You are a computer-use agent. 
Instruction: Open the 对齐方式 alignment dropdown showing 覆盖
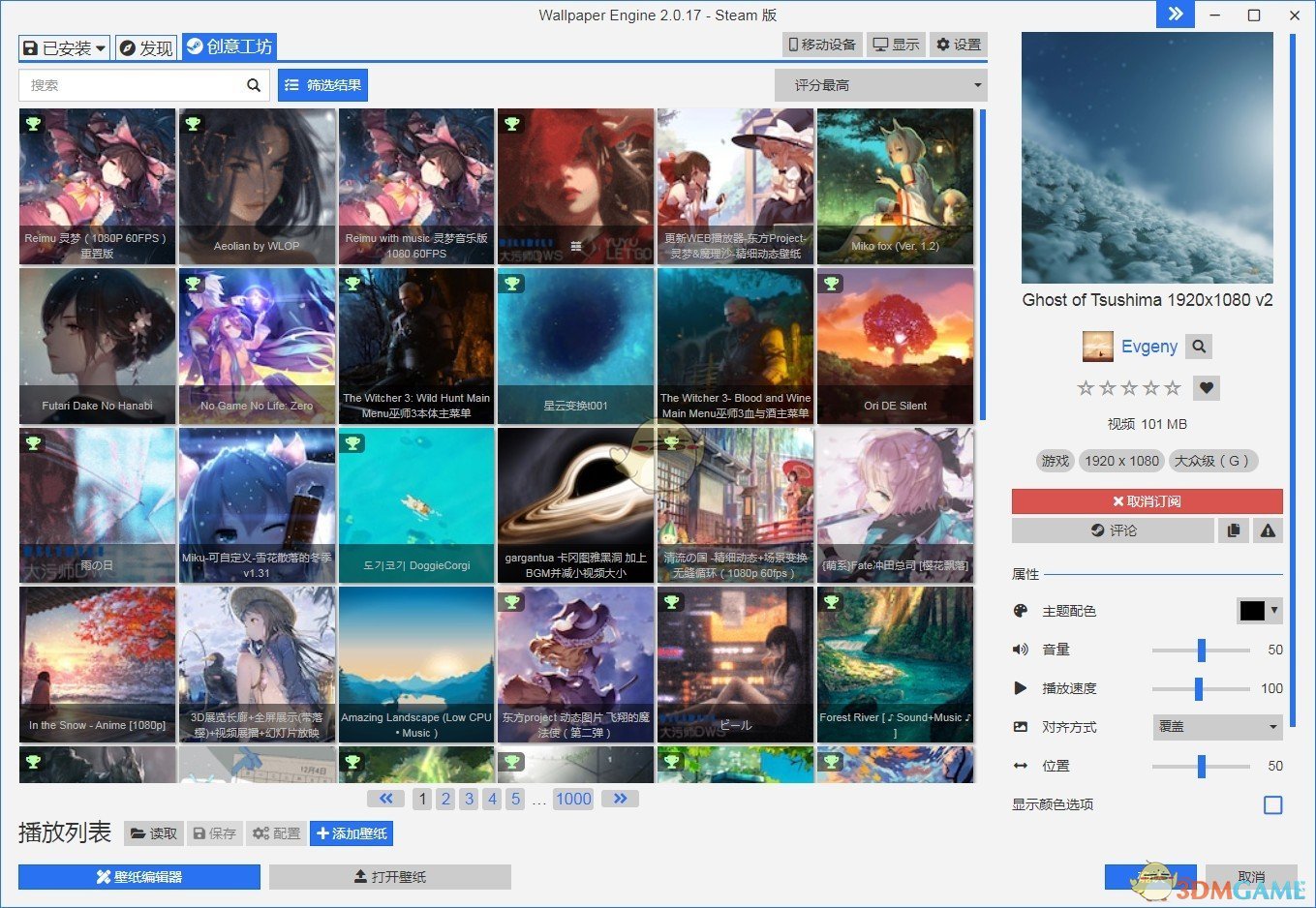[1217, 727]
